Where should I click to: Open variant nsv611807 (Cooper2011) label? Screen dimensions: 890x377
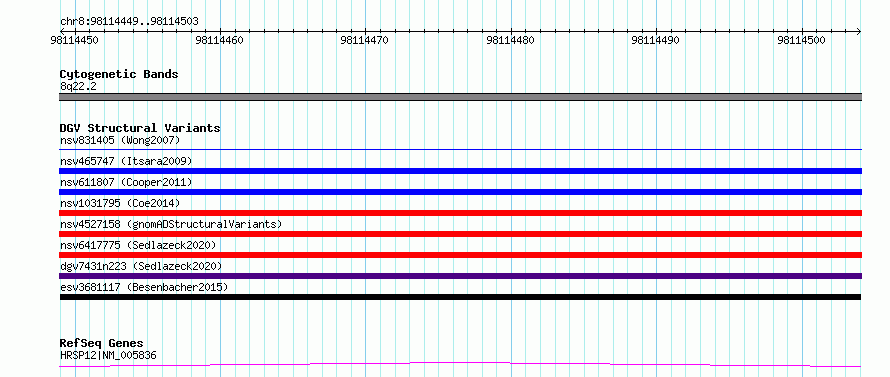(126, 182)
